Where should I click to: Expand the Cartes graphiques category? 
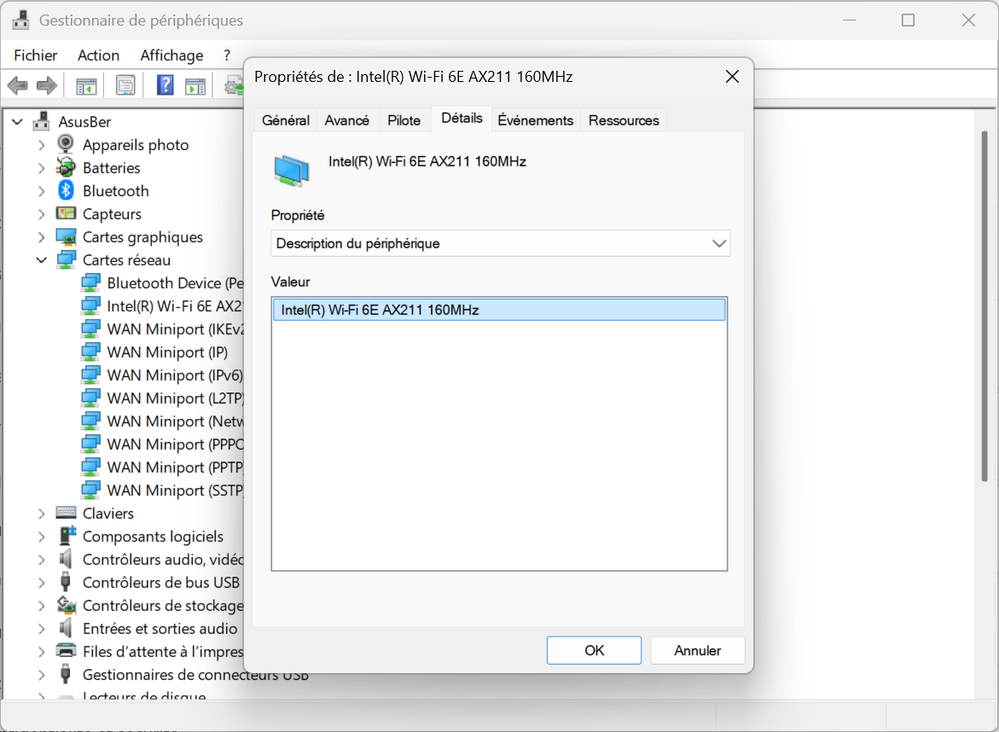coord(41,237)
